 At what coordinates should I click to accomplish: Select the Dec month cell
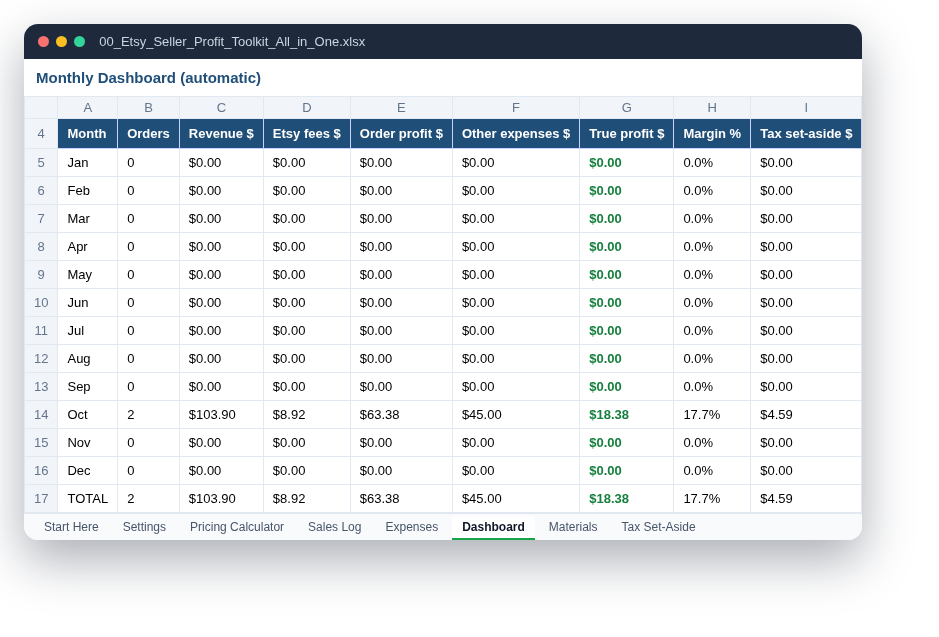(87, 471)
